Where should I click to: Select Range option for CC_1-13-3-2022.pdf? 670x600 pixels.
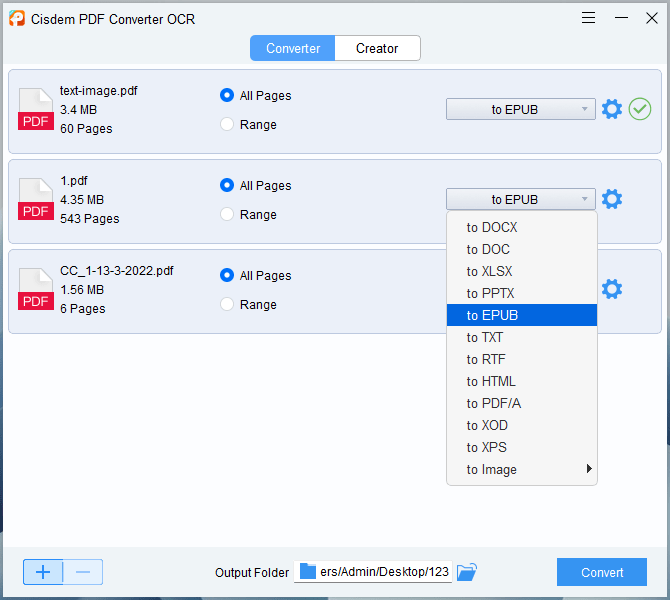[x=227, y=305]
